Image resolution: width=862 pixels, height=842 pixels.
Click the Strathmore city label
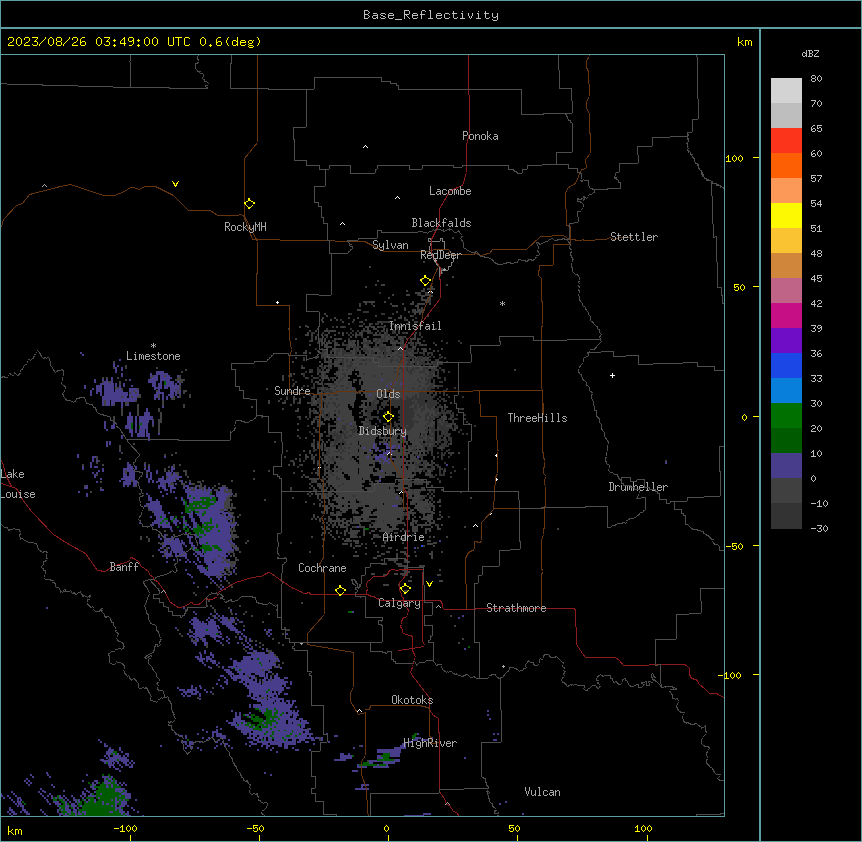point(516,608)
